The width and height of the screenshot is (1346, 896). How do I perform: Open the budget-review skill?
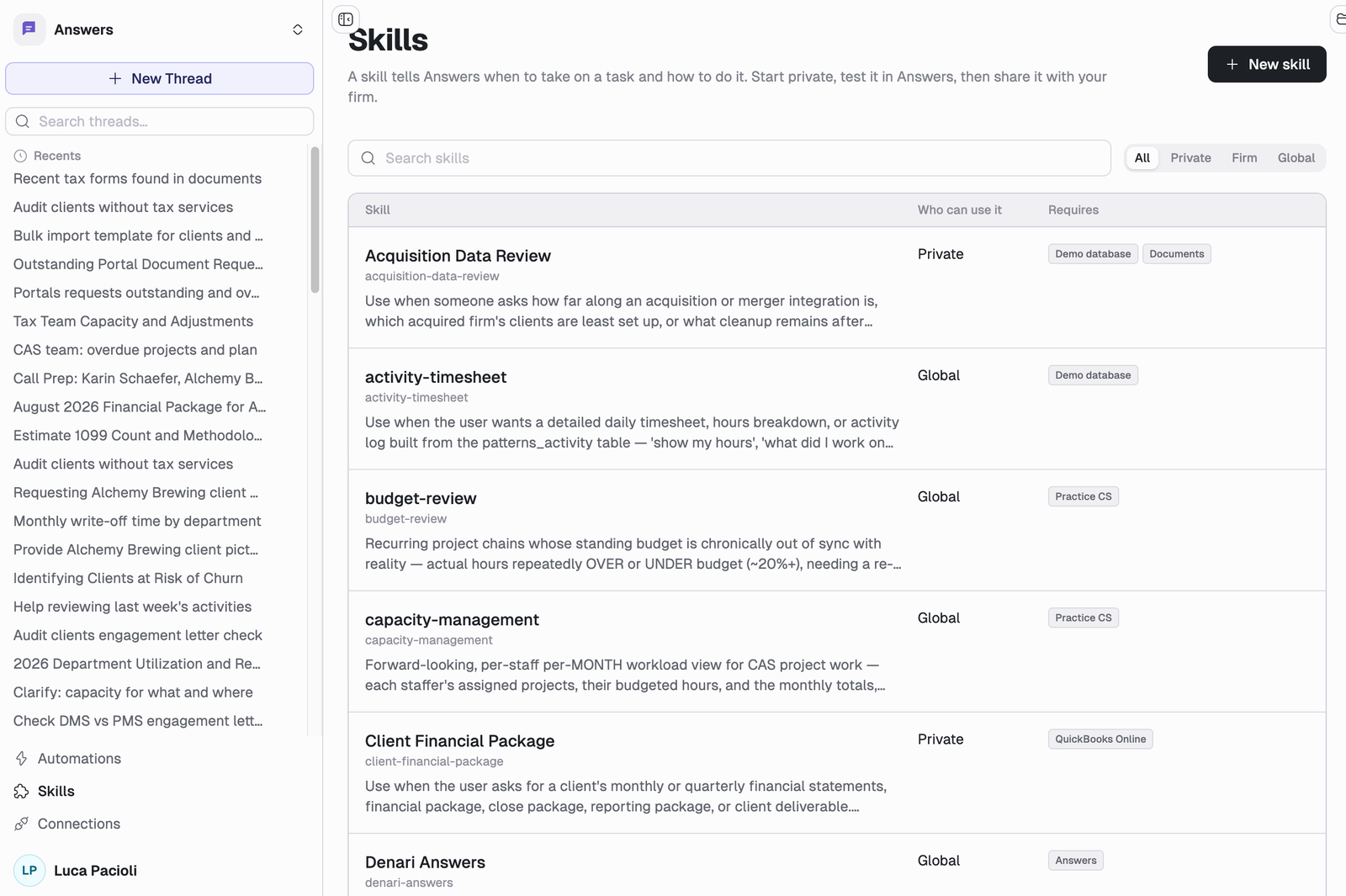421,498
